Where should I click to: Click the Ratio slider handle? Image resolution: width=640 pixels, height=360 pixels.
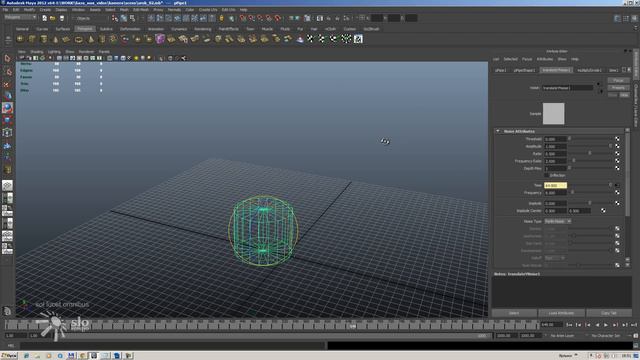pos(589,153)
